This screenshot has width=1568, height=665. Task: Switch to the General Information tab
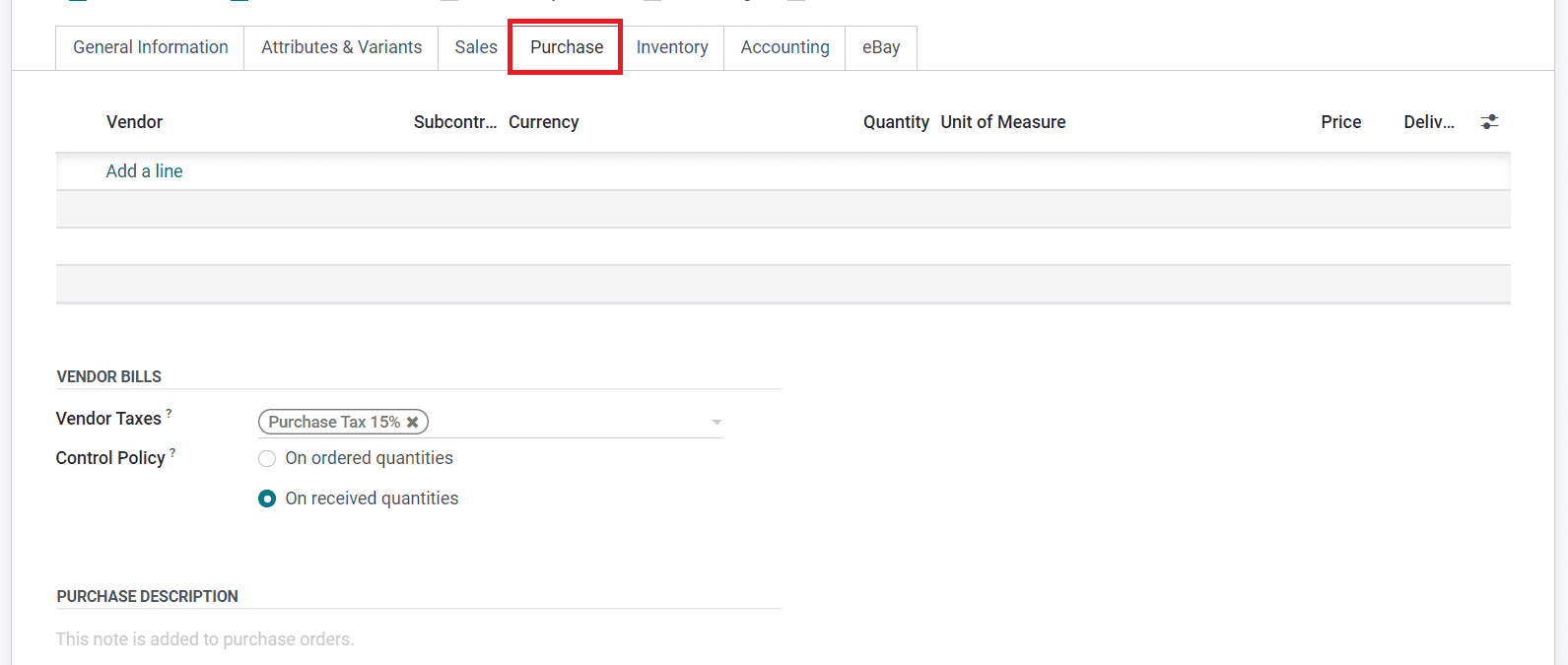tap(151, 47)
